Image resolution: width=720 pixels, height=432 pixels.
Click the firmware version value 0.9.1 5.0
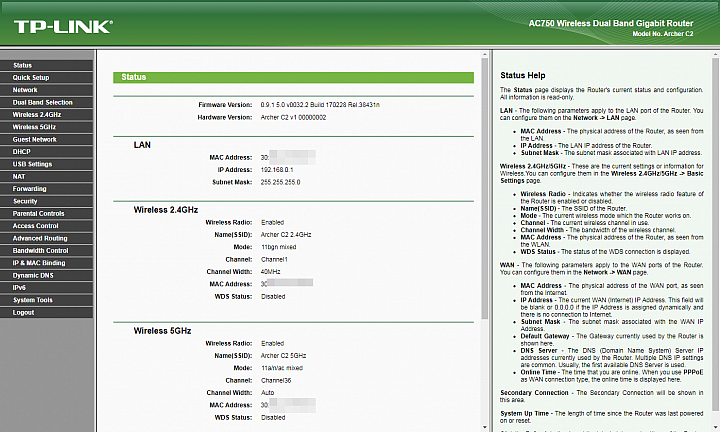(x=320, y=105)
